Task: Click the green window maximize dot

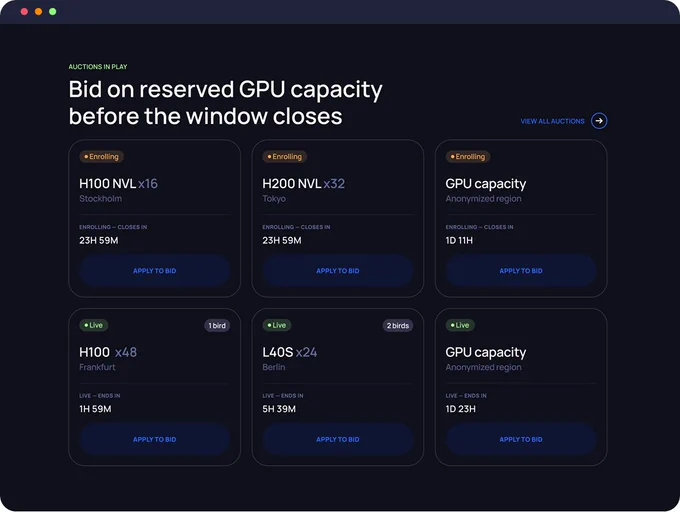Action: click(x=52, y=12)
